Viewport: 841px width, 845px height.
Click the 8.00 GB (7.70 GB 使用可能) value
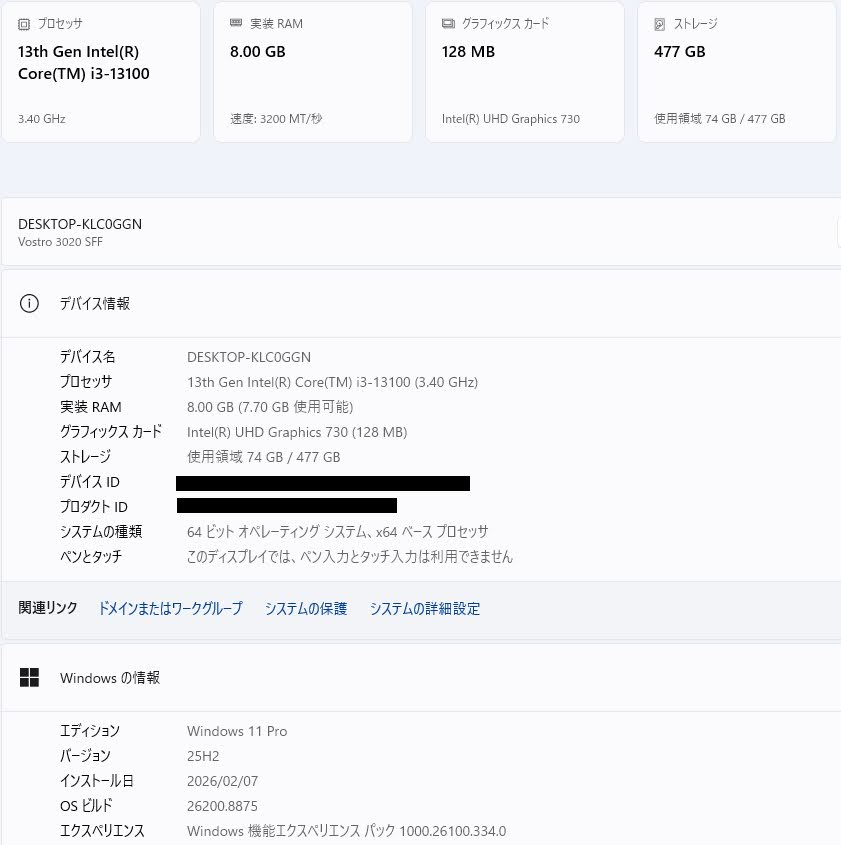click(270, 407)
